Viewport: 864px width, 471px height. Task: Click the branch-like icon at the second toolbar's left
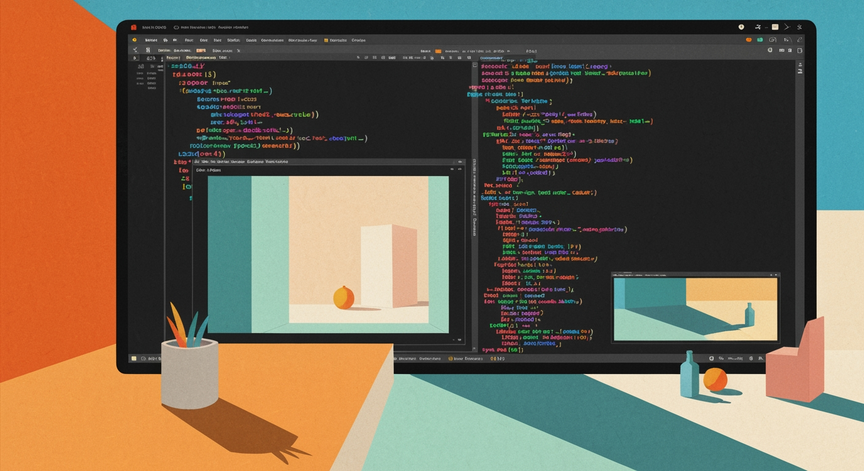(x=135, y=50)
